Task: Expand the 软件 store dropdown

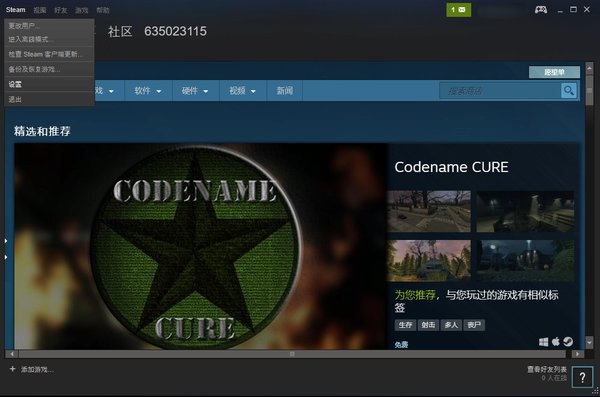Action: pos(148,91)
